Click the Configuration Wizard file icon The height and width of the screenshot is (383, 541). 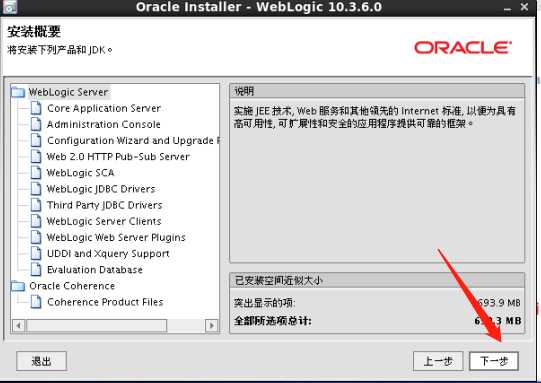[36, 140]
